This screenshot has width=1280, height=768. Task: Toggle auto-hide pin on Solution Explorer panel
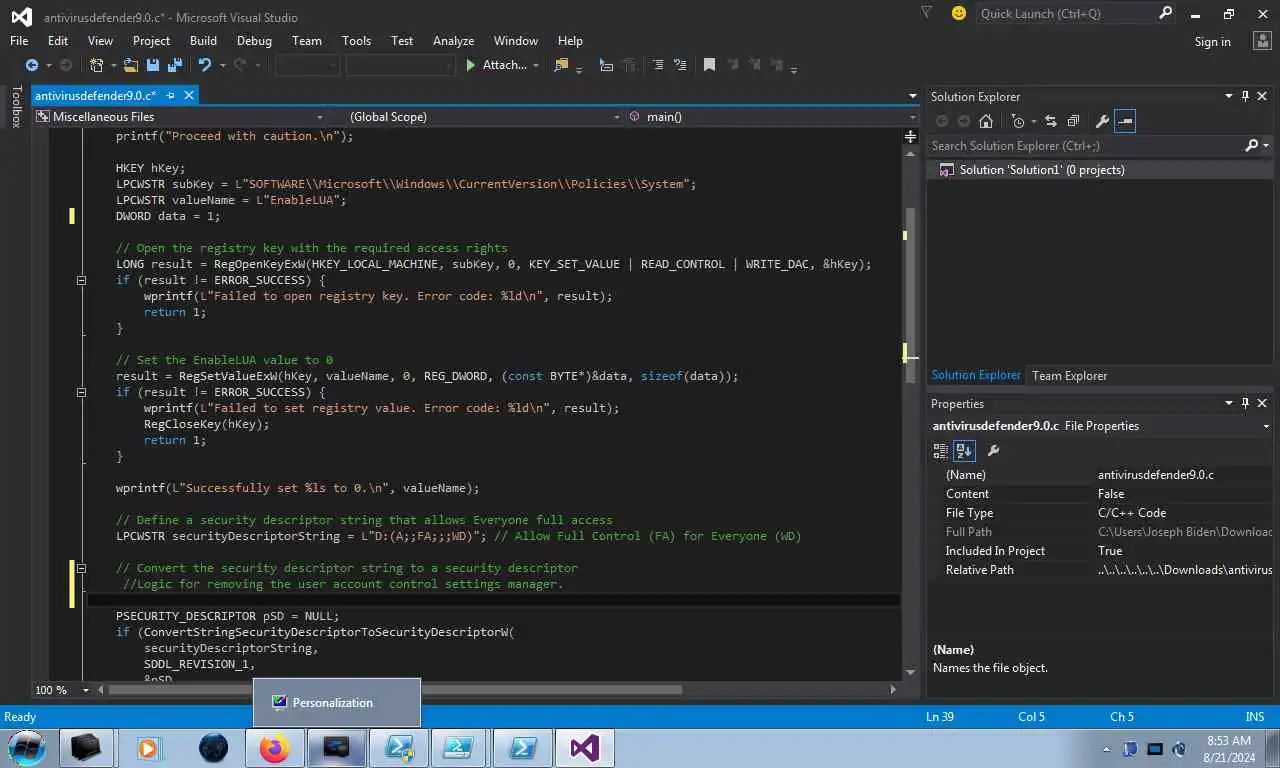point(1245,96)
